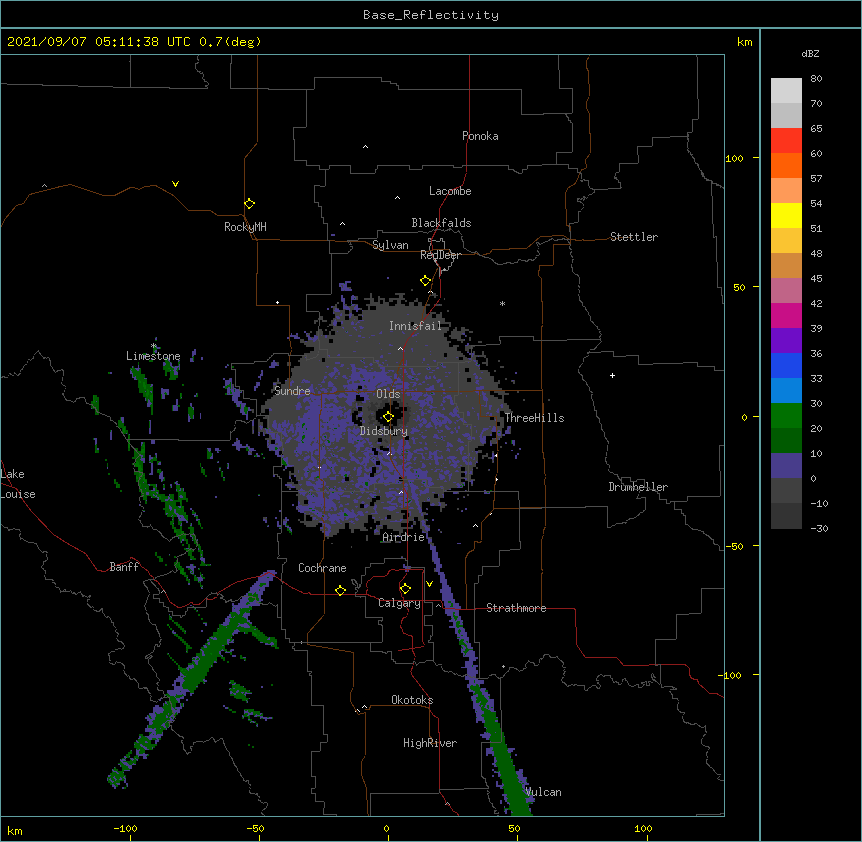Select the purple 39-36 dBZ legend swatch

[x=786, y=341]
